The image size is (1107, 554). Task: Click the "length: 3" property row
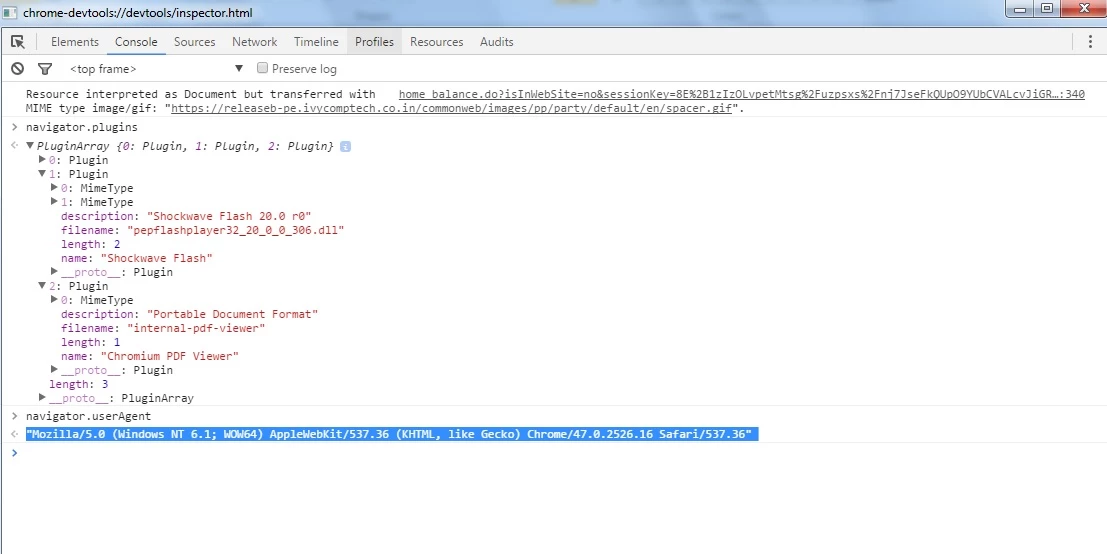(78, 384)
